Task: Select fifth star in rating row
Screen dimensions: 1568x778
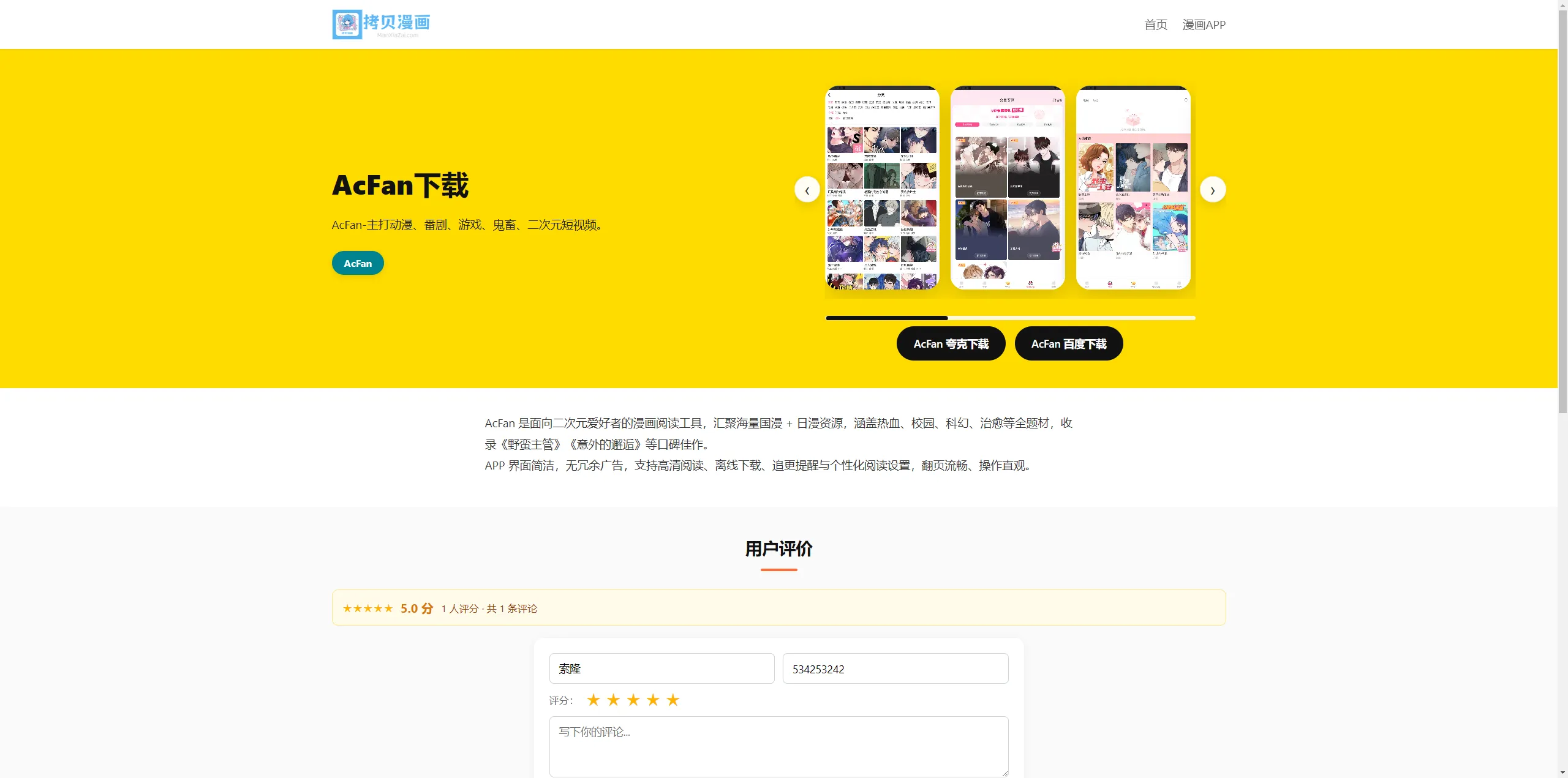Action: pyautogui.click(x=673, y=700)
